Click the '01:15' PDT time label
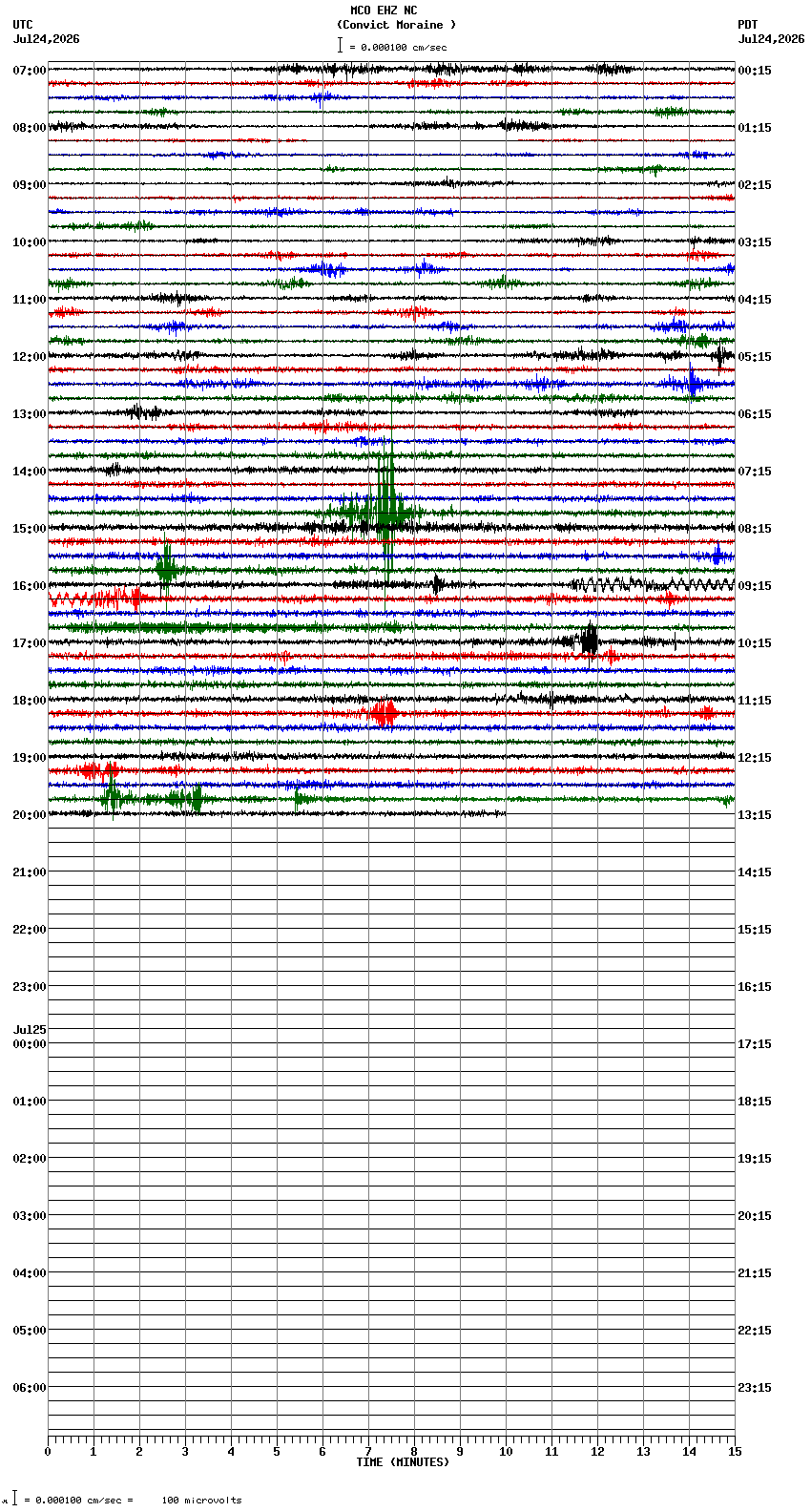This screenshot has height=1512, width=811. pos(755,128)
